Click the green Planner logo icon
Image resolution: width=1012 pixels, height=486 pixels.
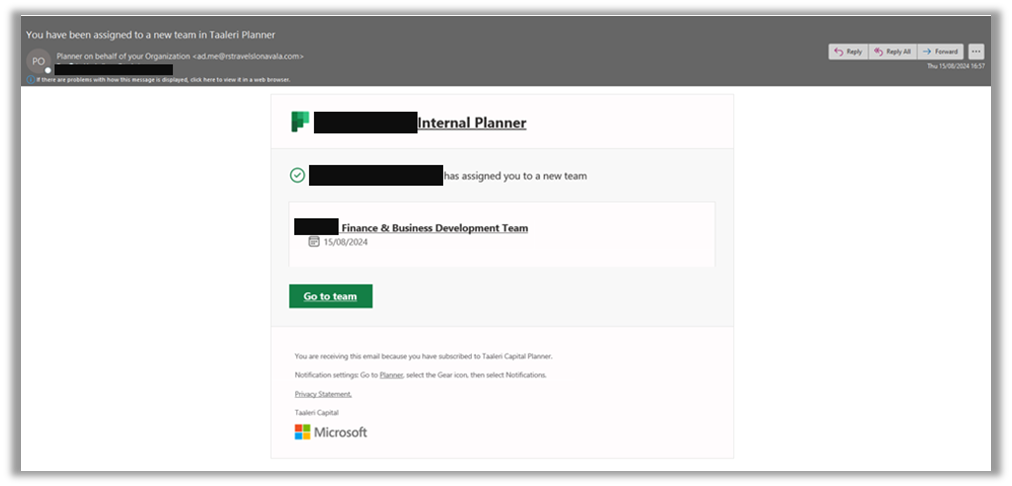[299, 122]
